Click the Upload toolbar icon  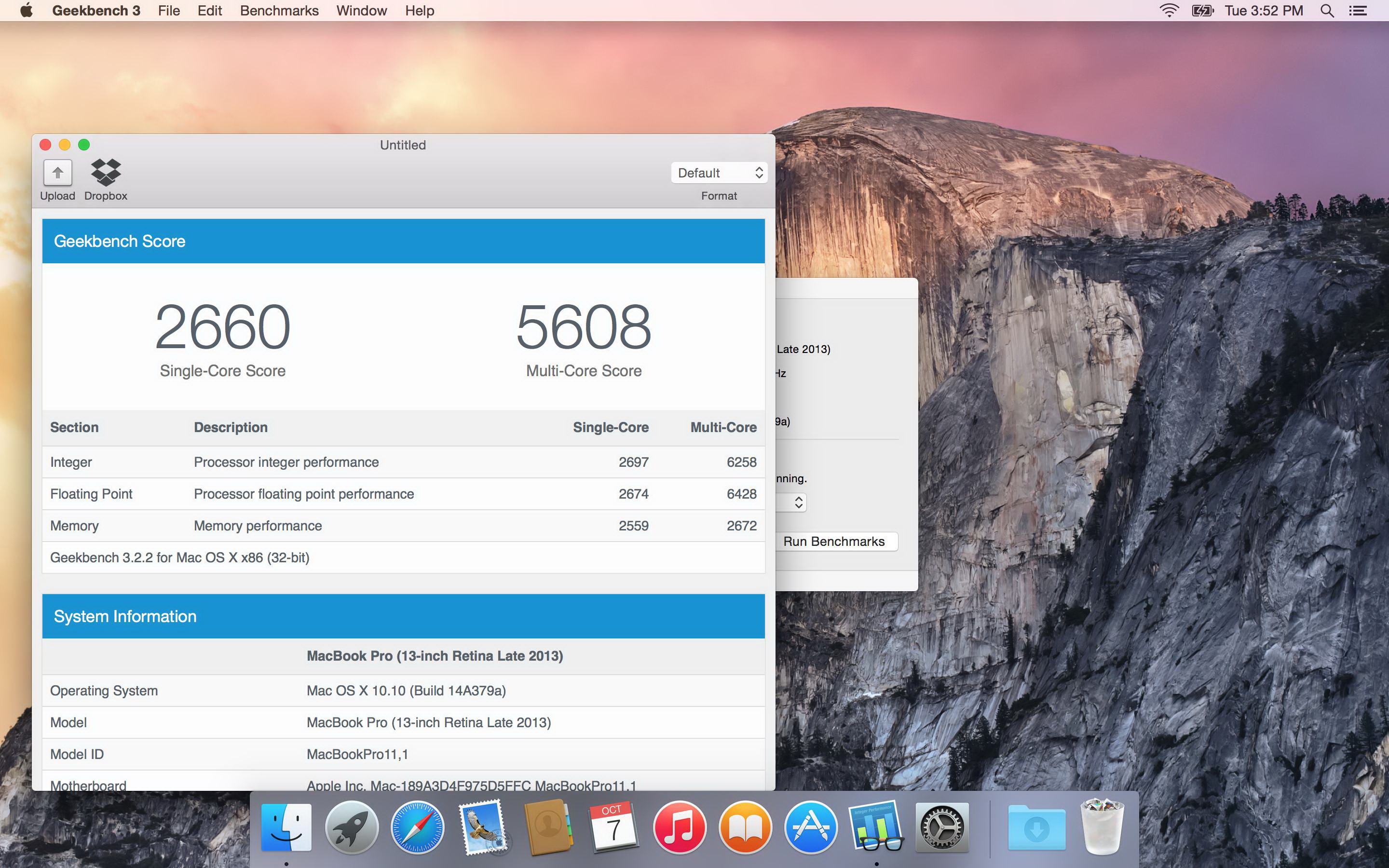tap(57, 173)
